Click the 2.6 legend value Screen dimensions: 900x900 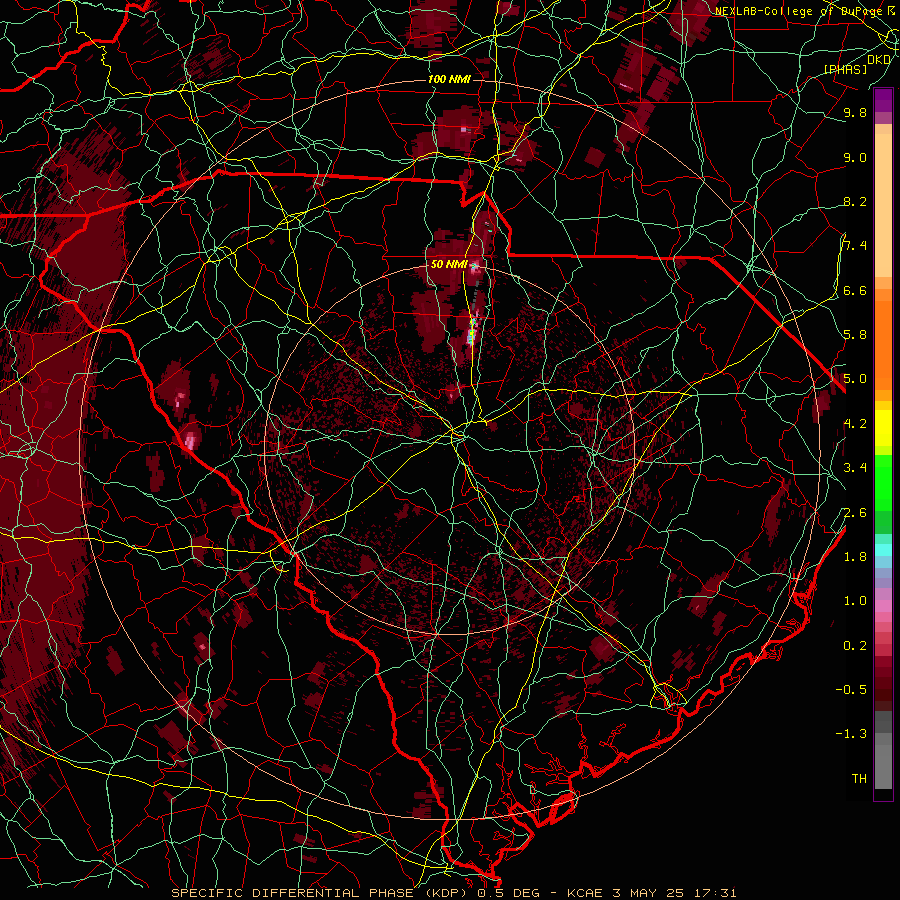coord(855,513)
